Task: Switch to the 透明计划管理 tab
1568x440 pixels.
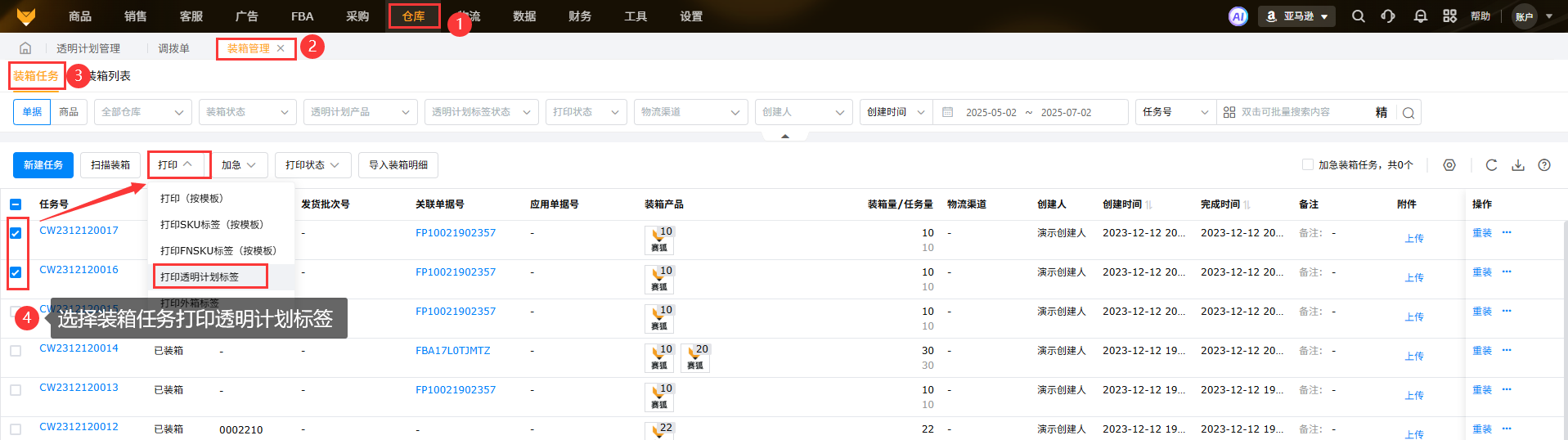Action: [x=88, y=48]
